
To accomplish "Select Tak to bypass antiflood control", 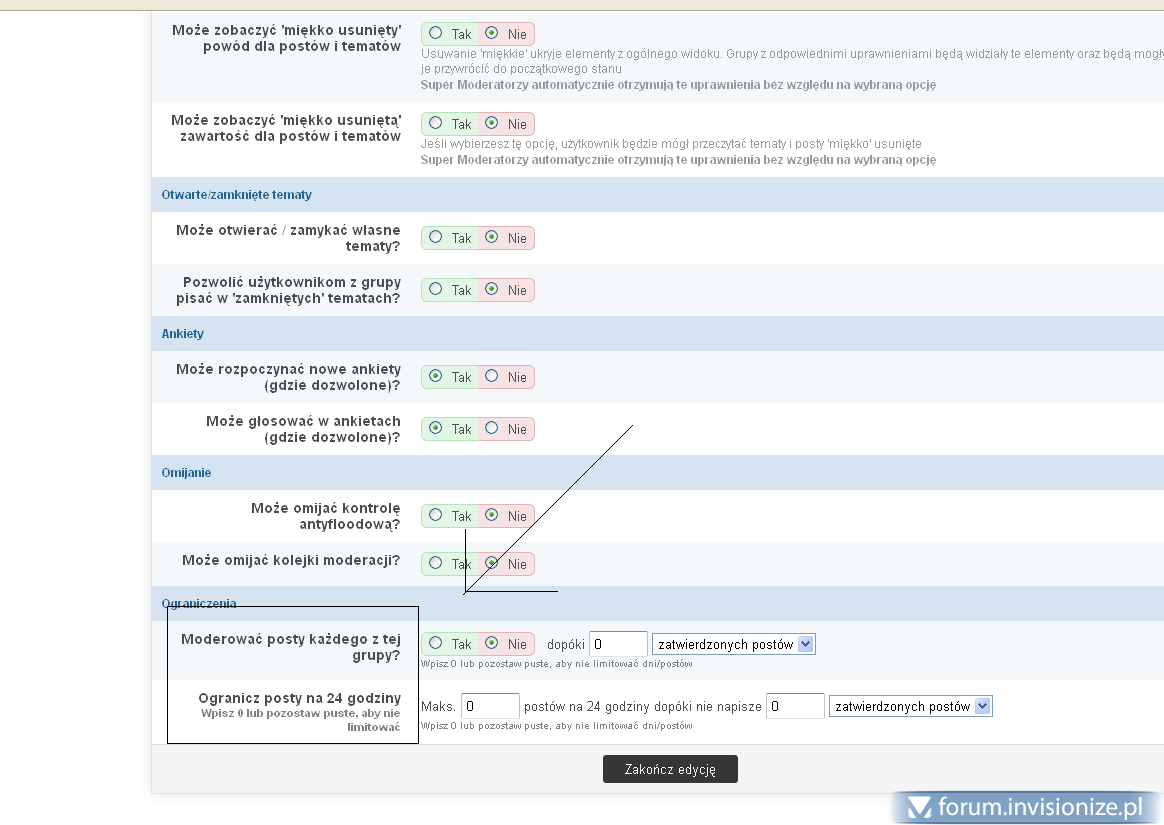I will tap(436, 515).
